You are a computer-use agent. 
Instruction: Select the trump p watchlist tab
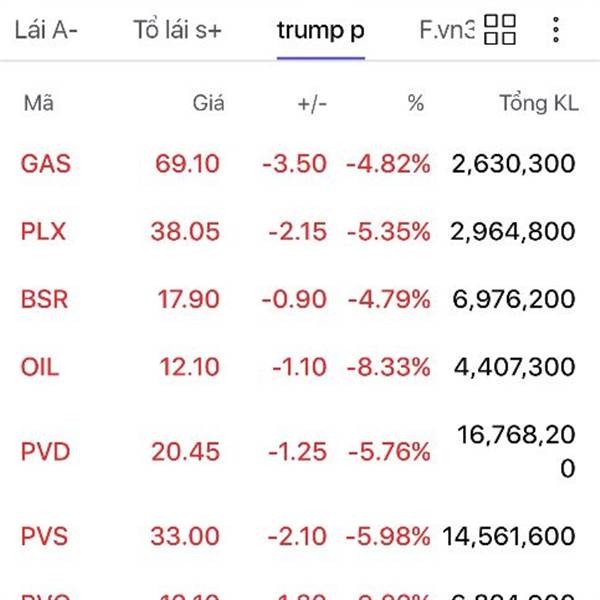point(321,31)
